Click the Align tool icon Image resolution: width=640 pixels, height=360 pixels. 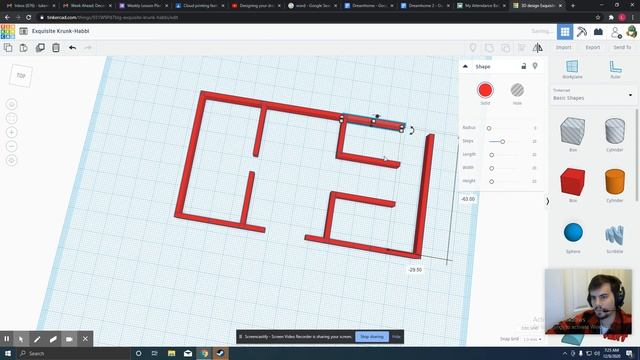tap(522, 48)
